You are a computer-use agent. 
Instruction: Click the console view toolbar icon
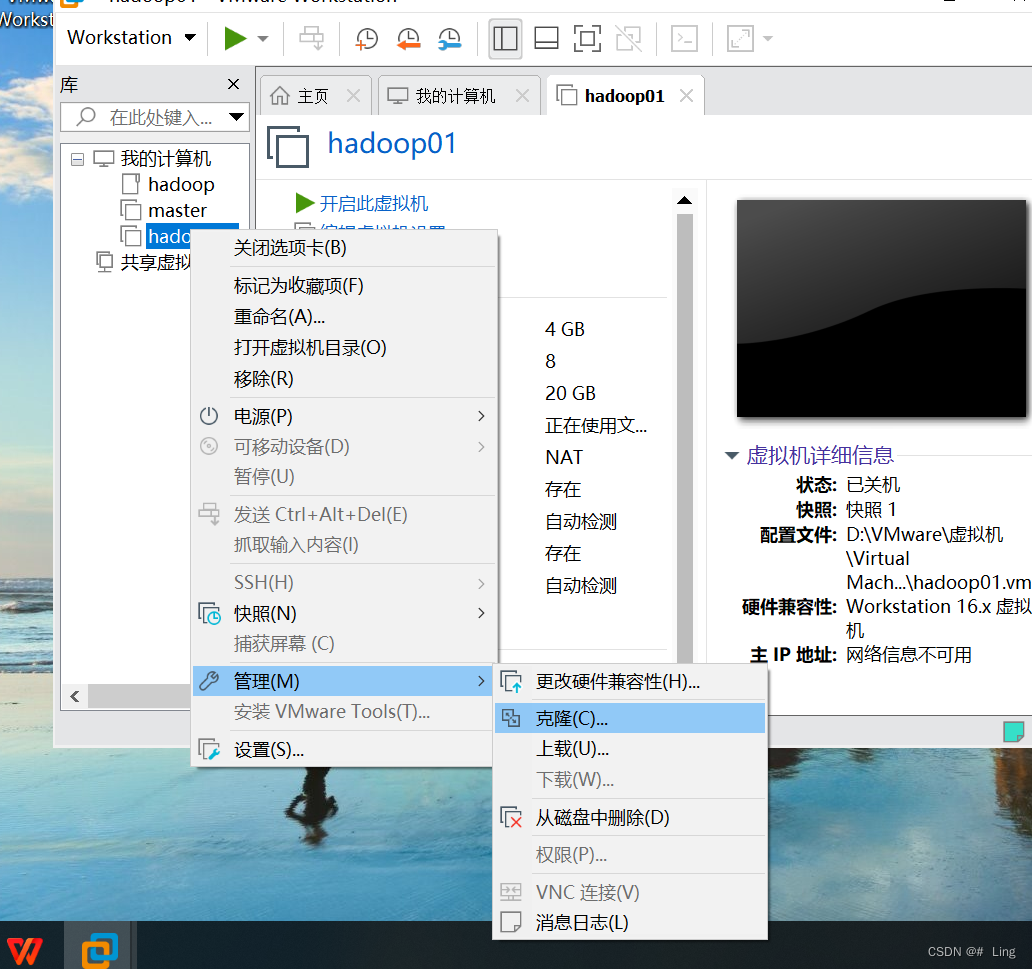pyautogui.click(x=684, y=38)
